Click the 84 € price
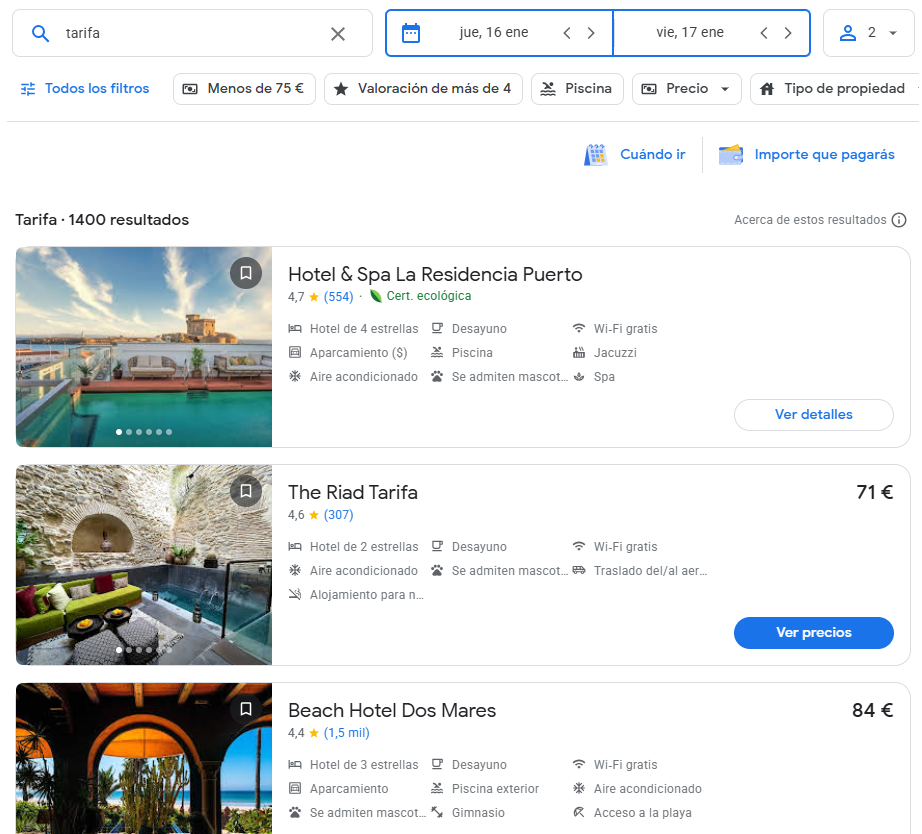Image resolution: width=922 pixels, height=834 pixels. click(x=873, y=710)
